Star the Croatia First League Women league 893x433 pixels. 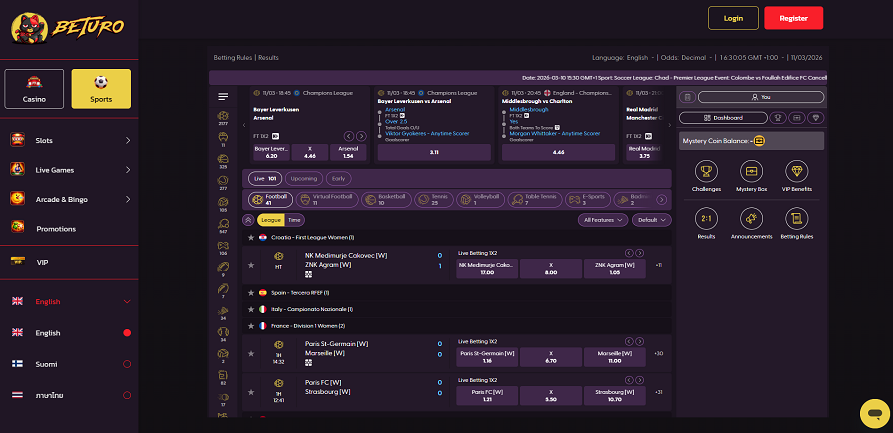click(x=251, y=238)
